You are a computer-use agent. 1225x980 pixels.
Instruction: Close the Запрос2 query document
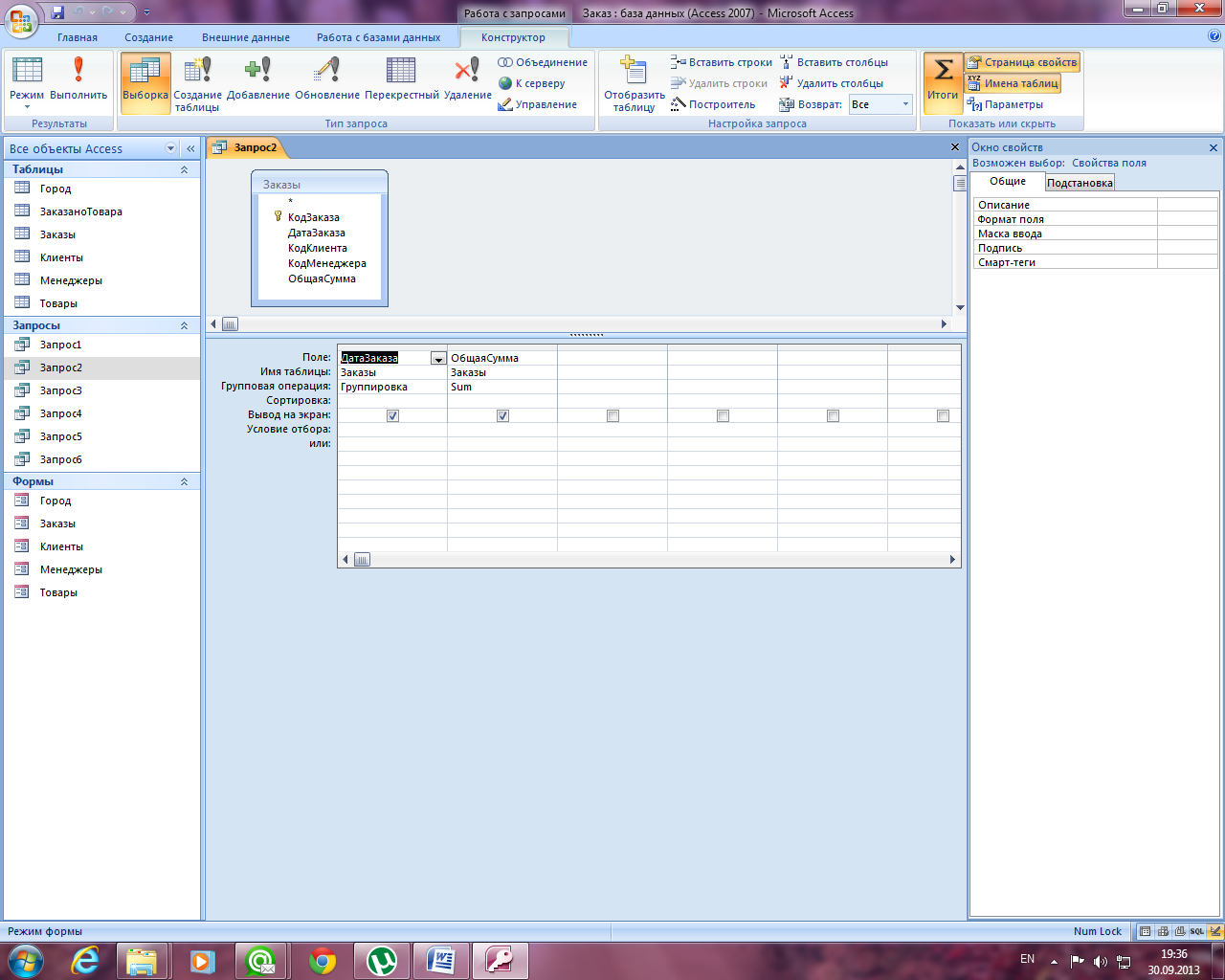[x=954, y=147]
